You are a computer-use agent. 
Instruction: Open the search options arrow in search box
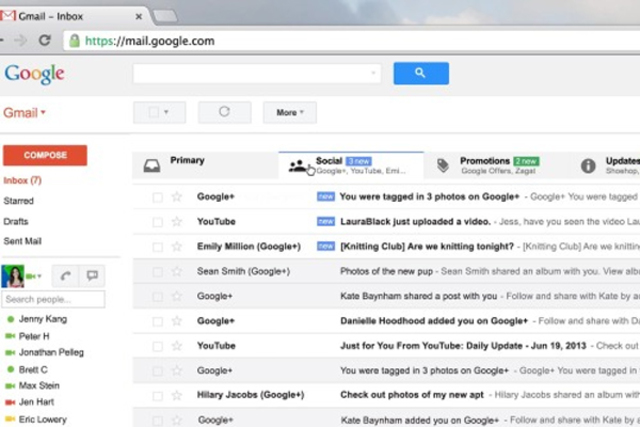point(373,73)
